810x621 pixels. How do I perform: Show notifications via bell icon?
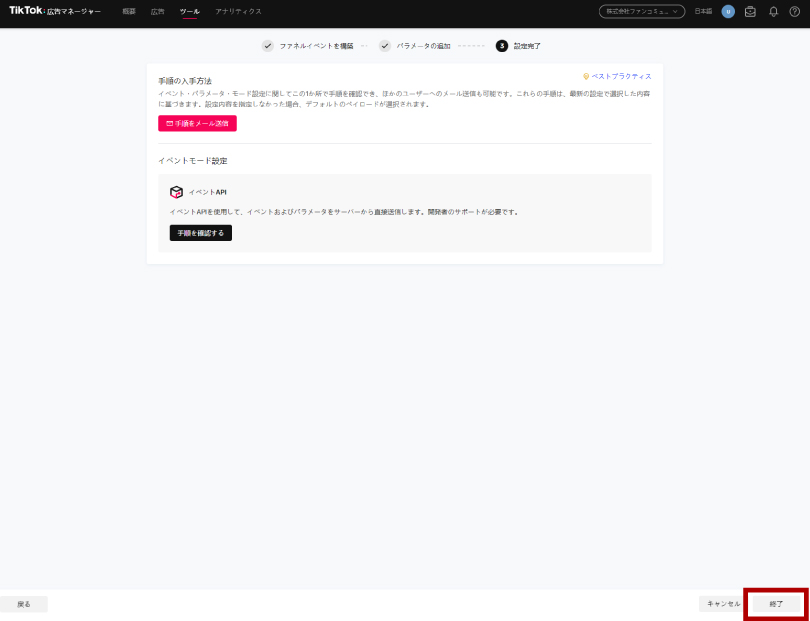pyautogui.click(x=773, y=12)
